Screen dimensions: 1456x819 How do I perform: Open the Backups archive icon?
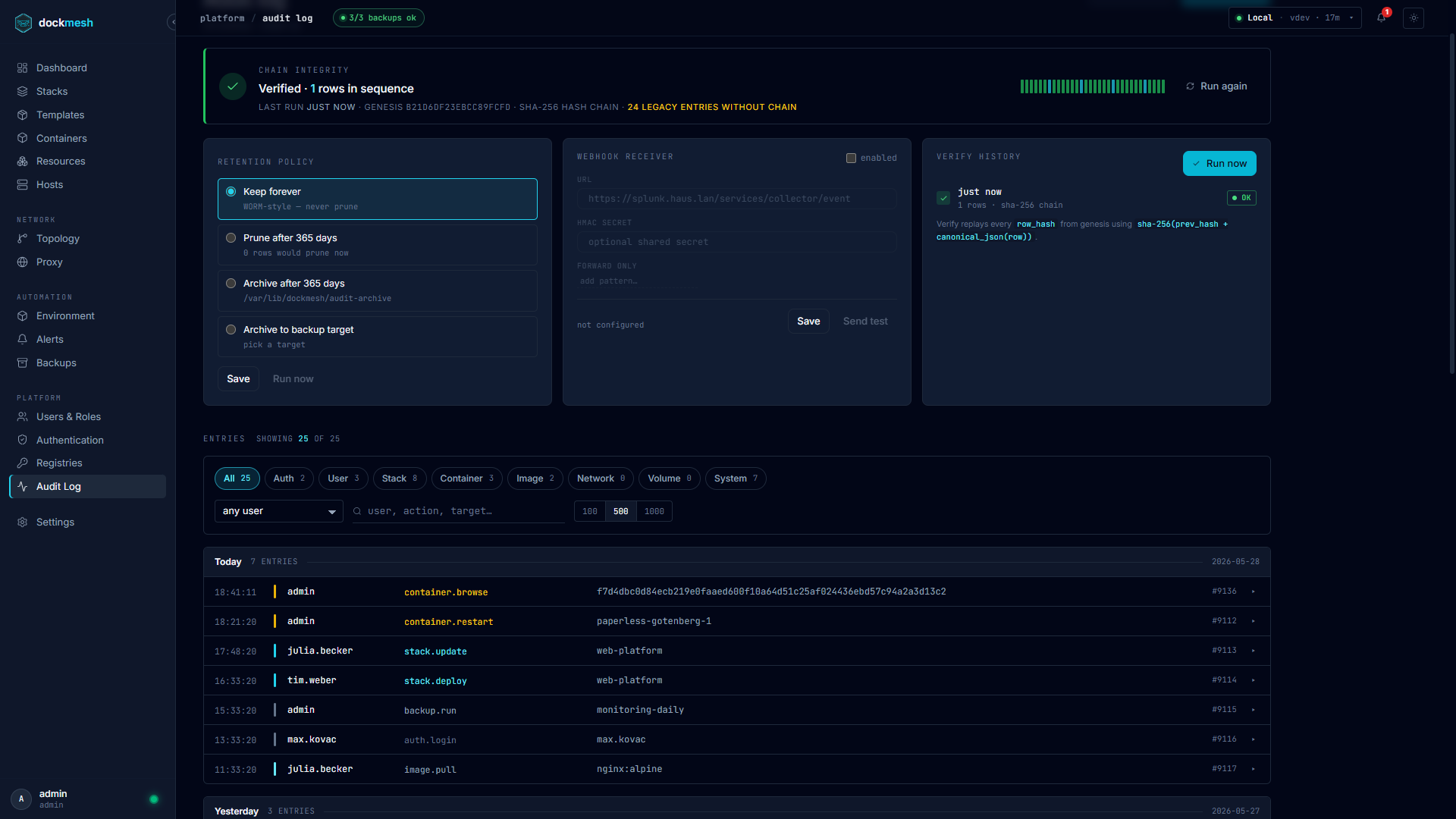tap(22, 363)
